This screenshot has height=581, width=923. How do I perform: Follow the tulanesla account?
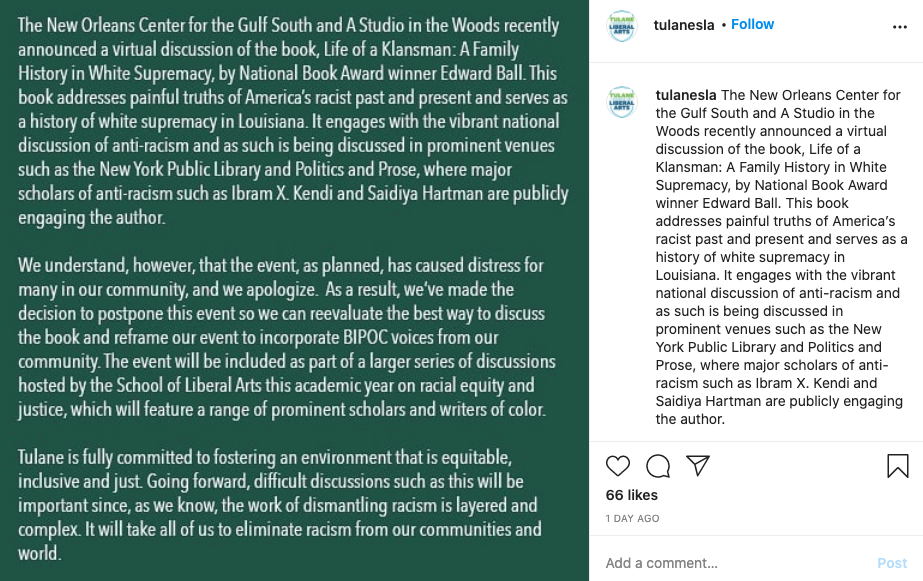pyautogui.click(x=752, y=25)
